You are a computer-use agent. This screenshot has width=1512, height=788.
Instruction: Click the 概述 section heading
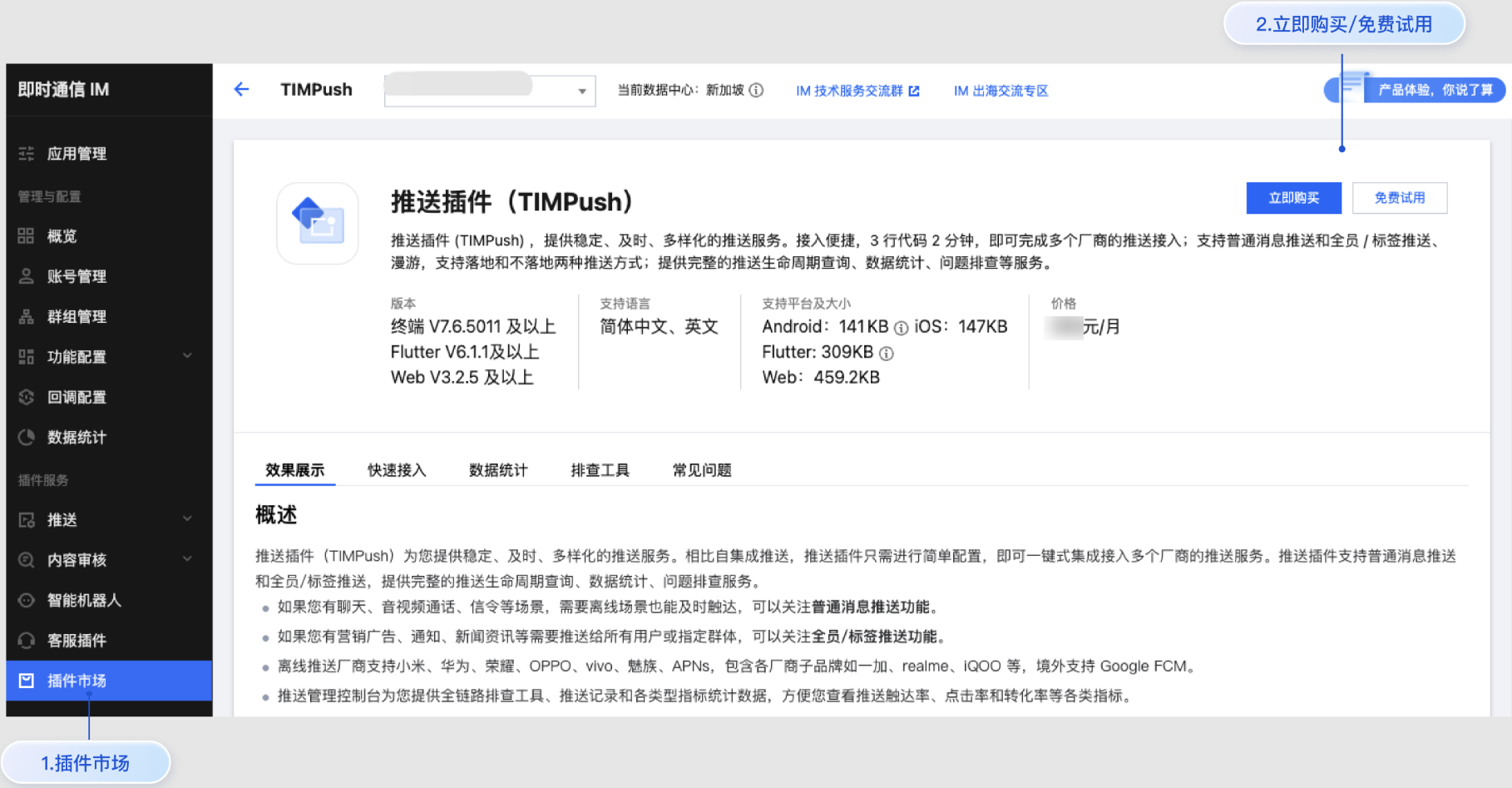pos(276,515)
